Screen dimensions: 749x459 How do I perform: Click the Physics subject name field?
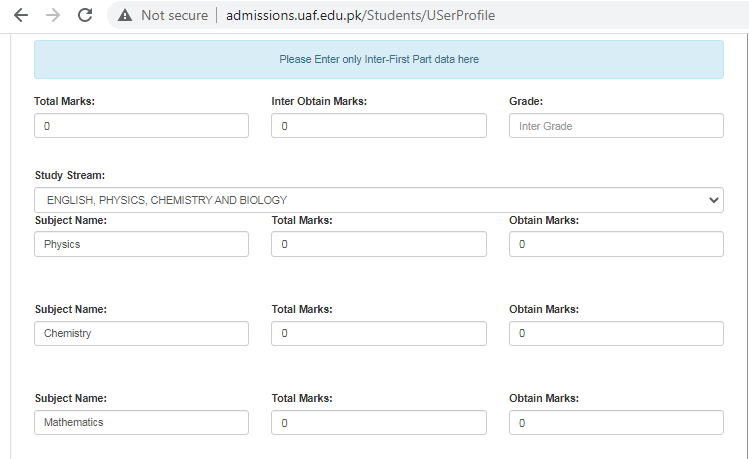point(141,244)
